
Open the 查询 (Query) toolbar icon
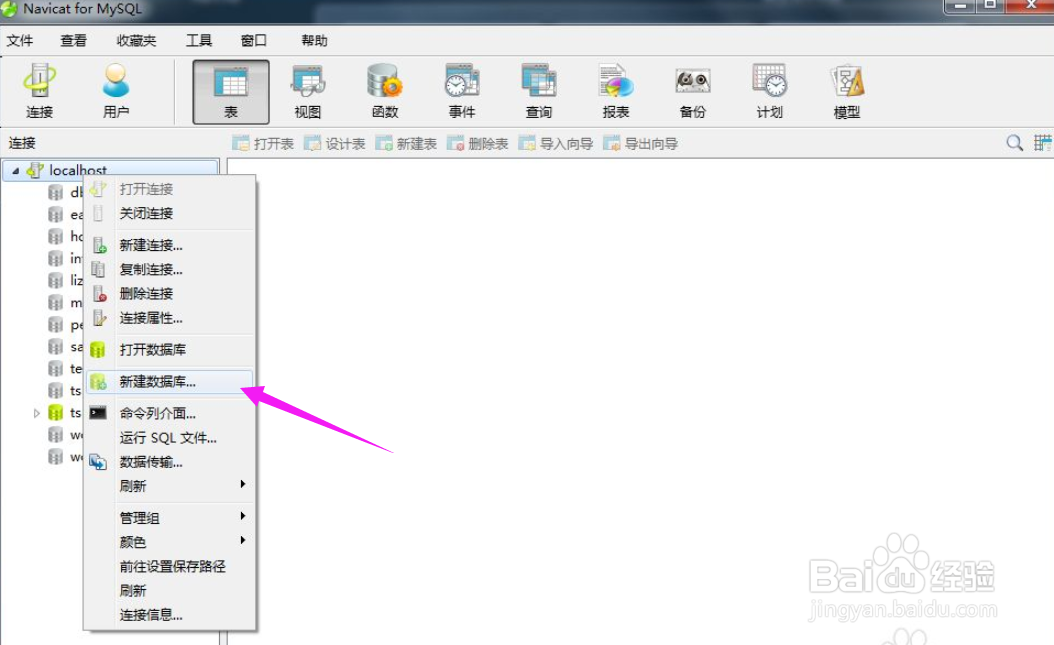click(538, 92)
